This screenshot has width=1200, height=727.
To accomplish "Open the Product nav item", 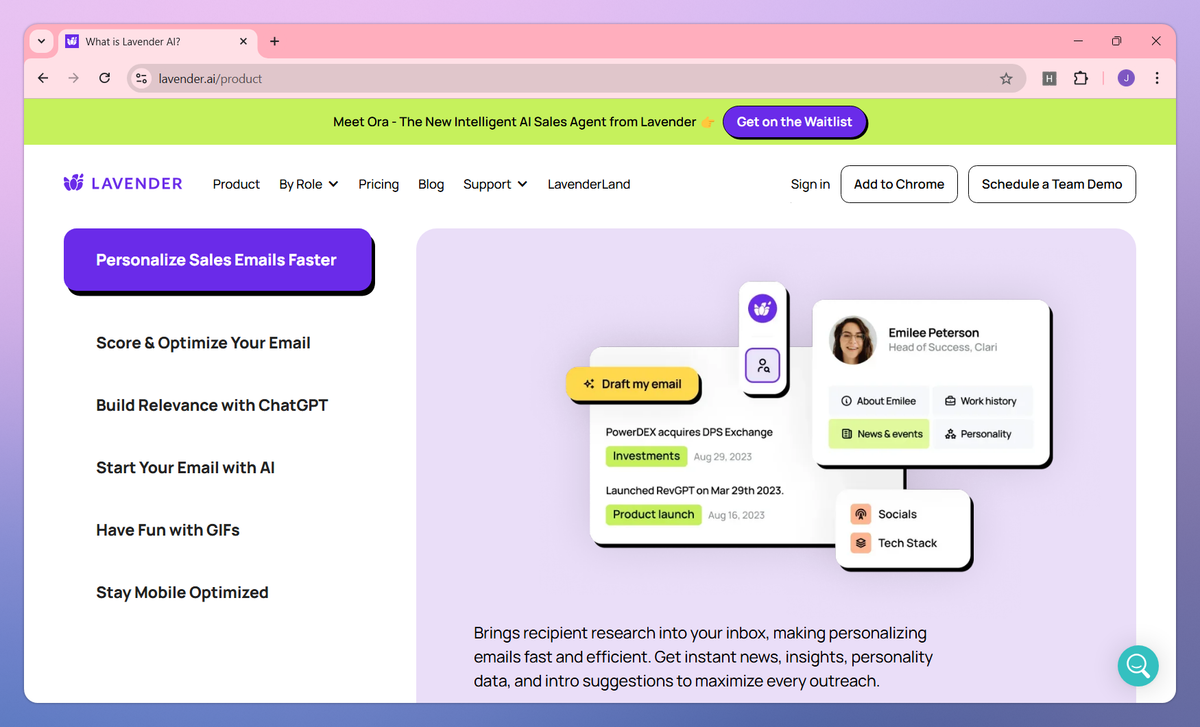I will [x=236, y=184].
